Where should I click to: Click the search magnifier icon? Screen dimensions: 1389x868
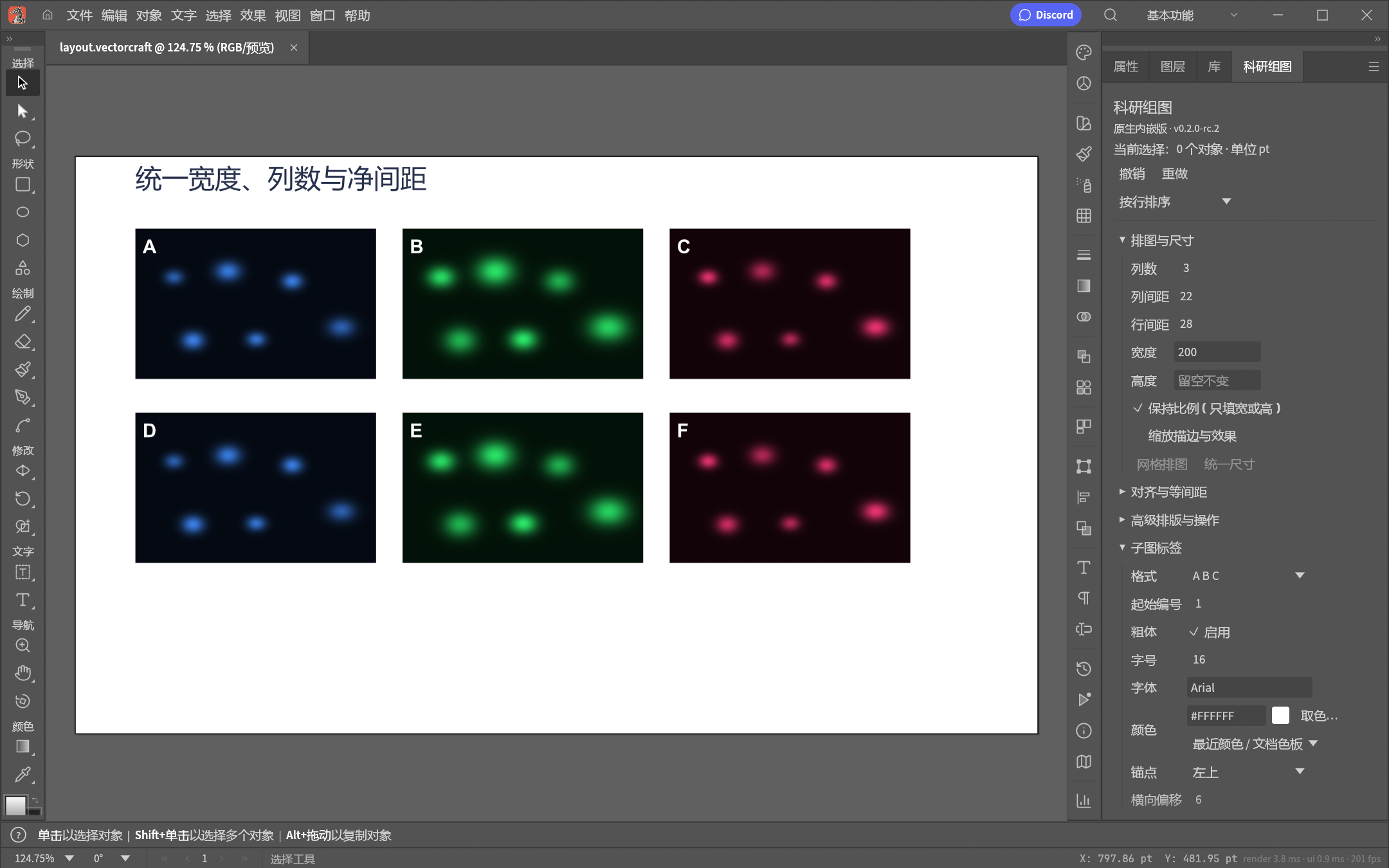pos(1111,15)
